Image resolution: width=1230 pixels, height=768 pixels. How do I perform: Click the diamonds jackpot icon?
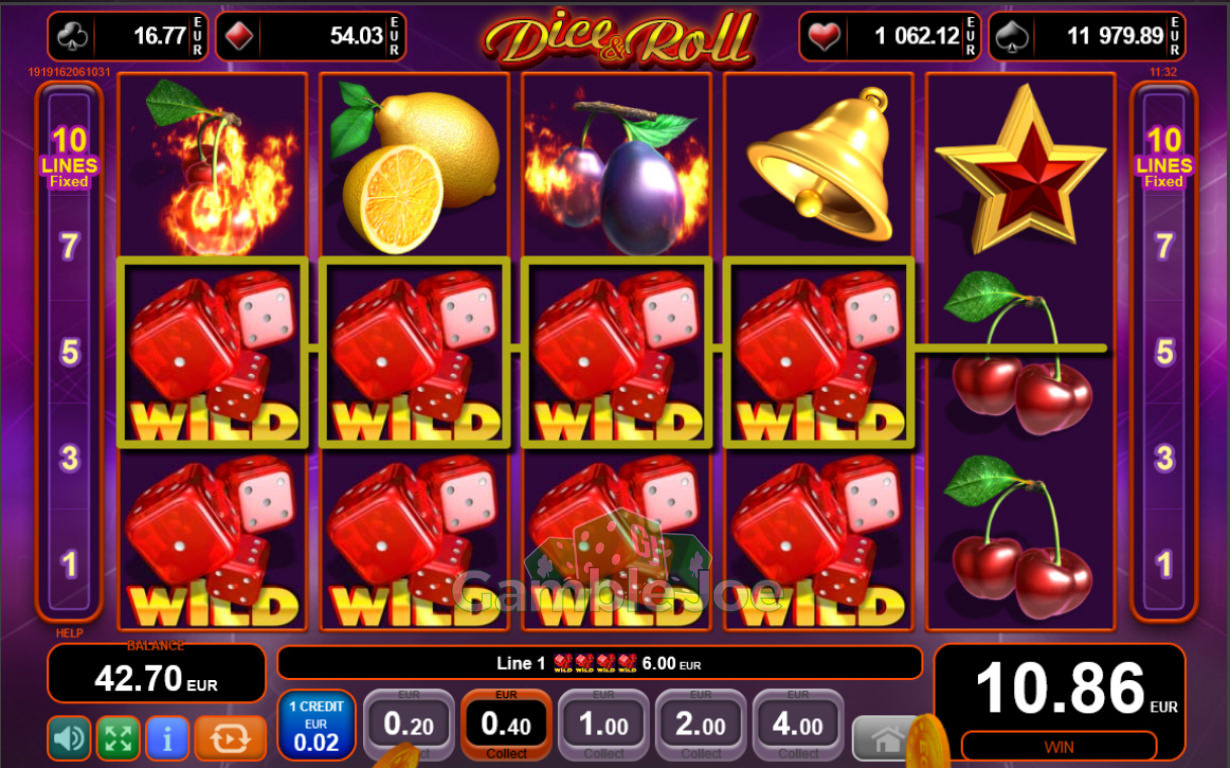coord(241,37)
